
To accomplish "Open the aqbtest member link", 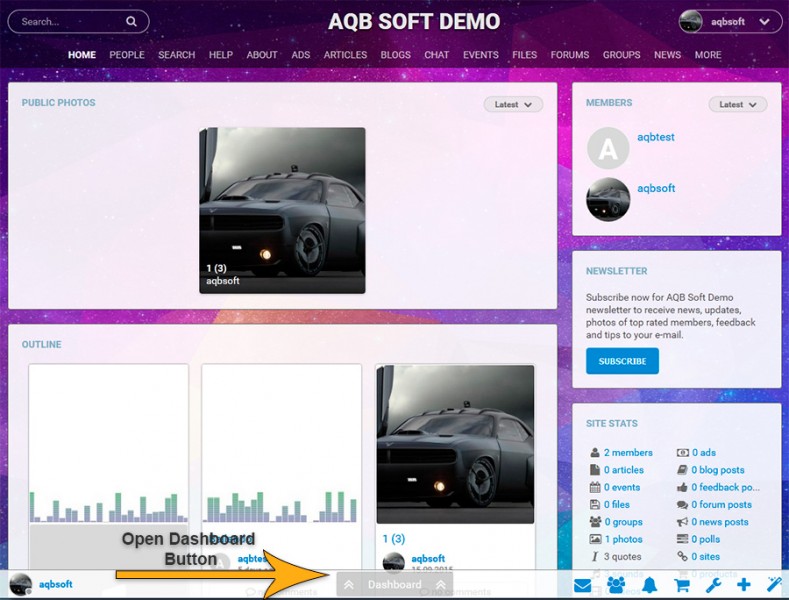I will [655, 137].
